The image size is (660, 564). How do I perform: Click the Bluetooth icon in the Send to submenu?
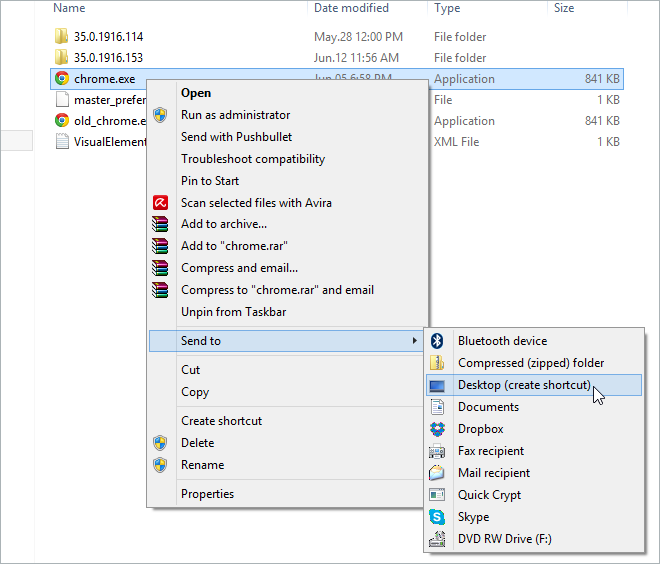pyautogui.click(x=437, y=341)
